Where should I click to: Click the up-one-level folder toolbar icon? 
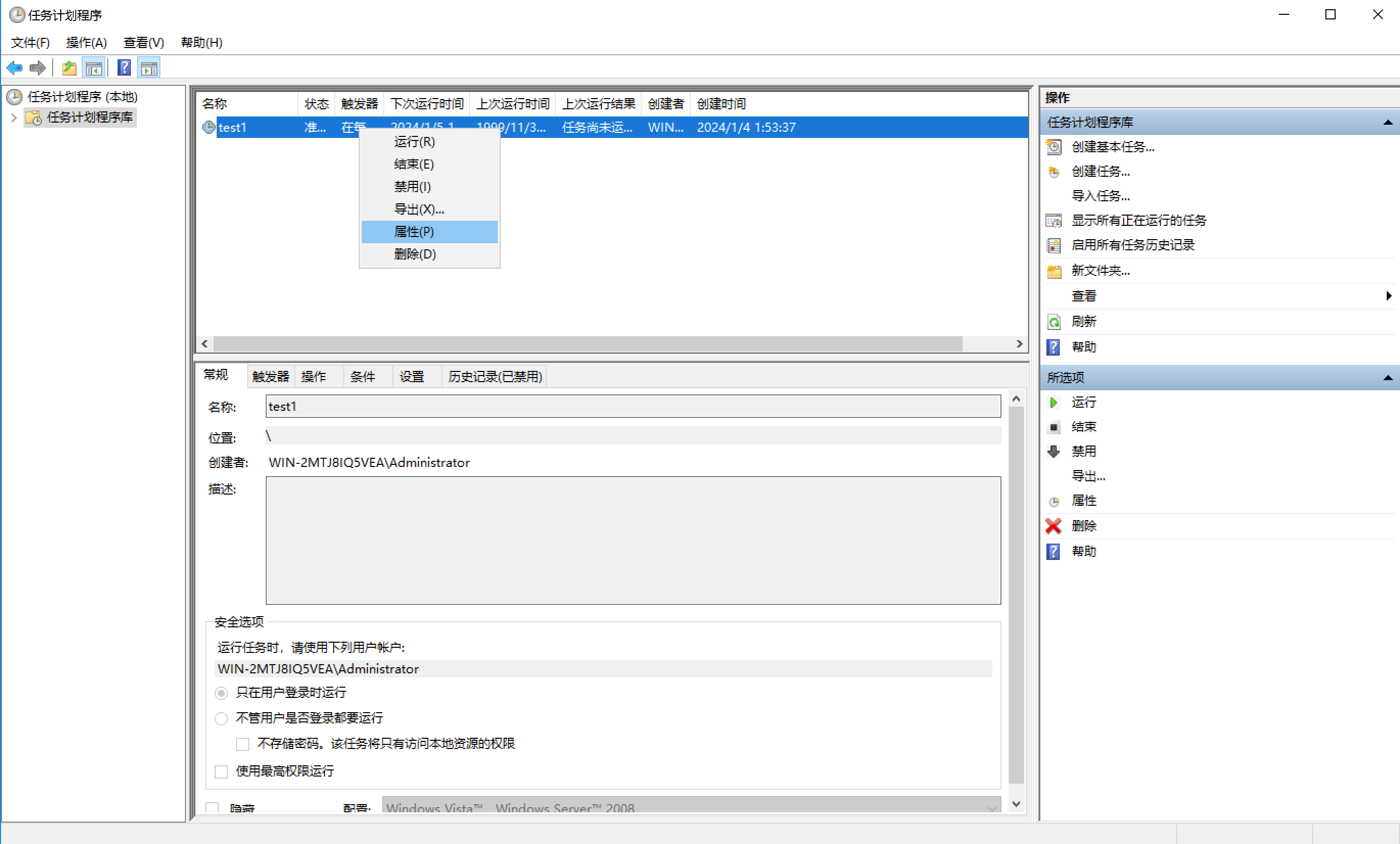click(x=69, y=68)
